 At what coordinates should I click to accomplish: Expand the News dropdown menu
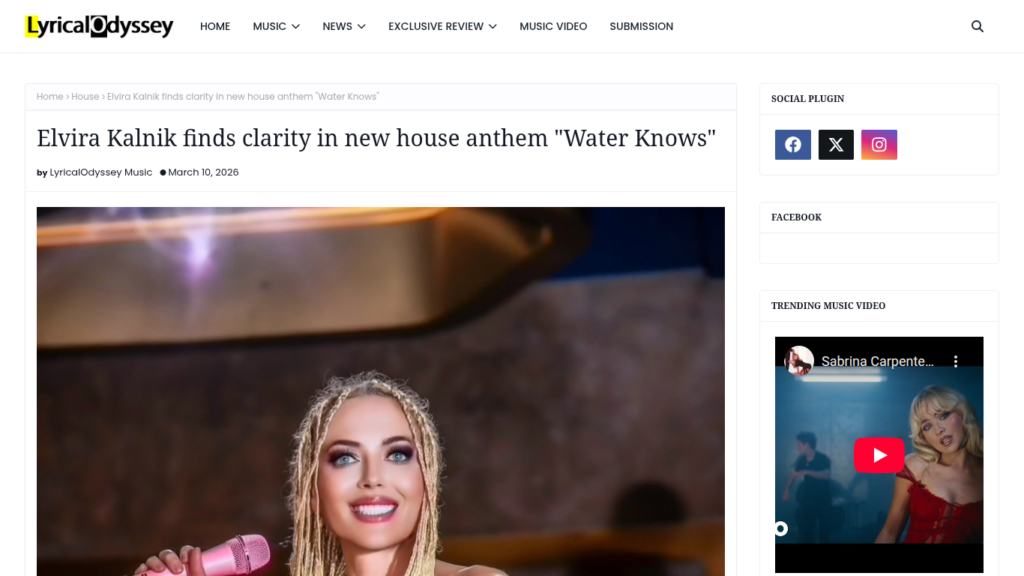[344, 26]
